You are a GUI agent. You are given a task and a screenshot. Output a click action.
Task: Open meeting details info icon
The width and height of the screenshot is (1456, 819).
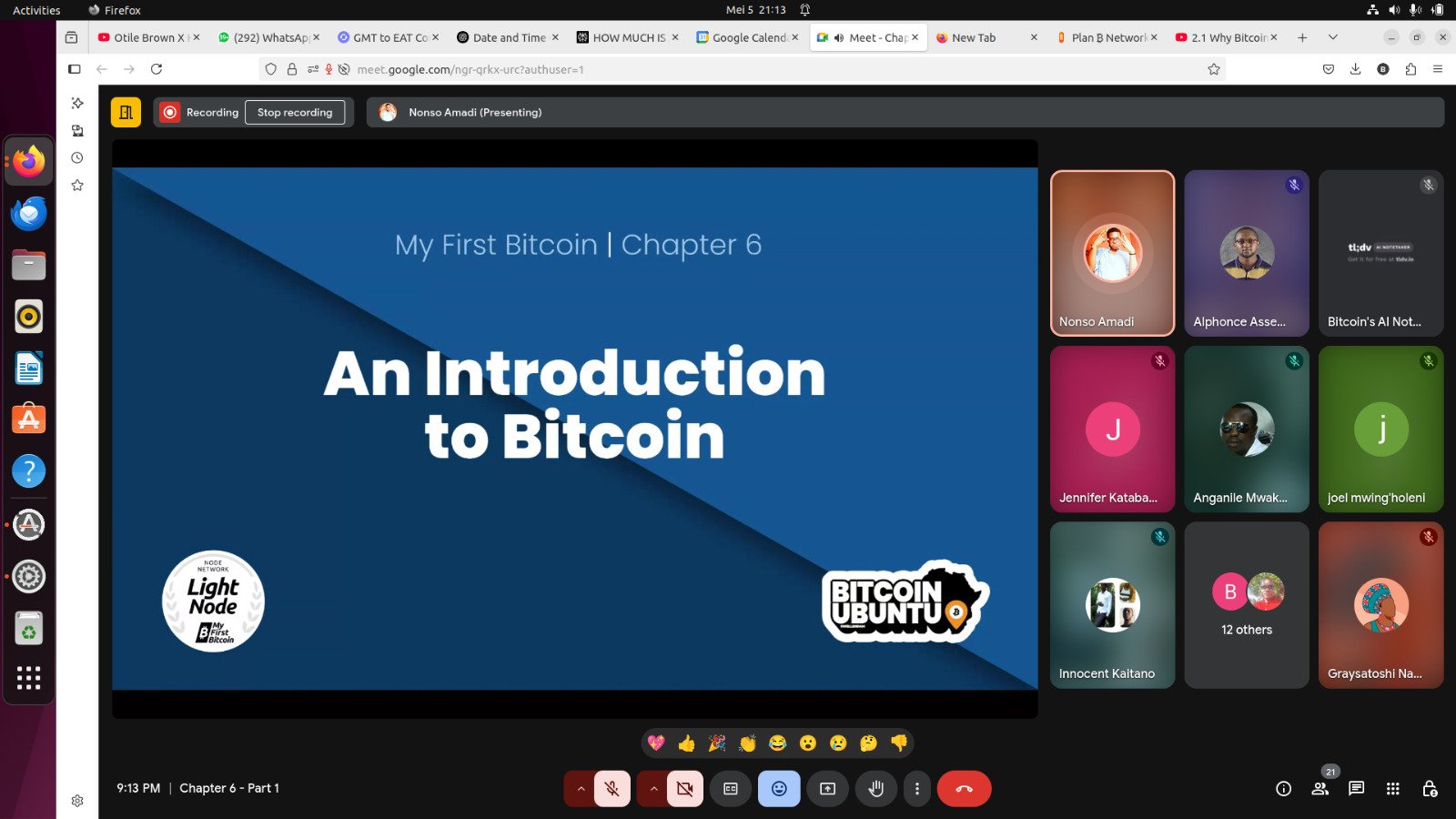click(1284, 789)
